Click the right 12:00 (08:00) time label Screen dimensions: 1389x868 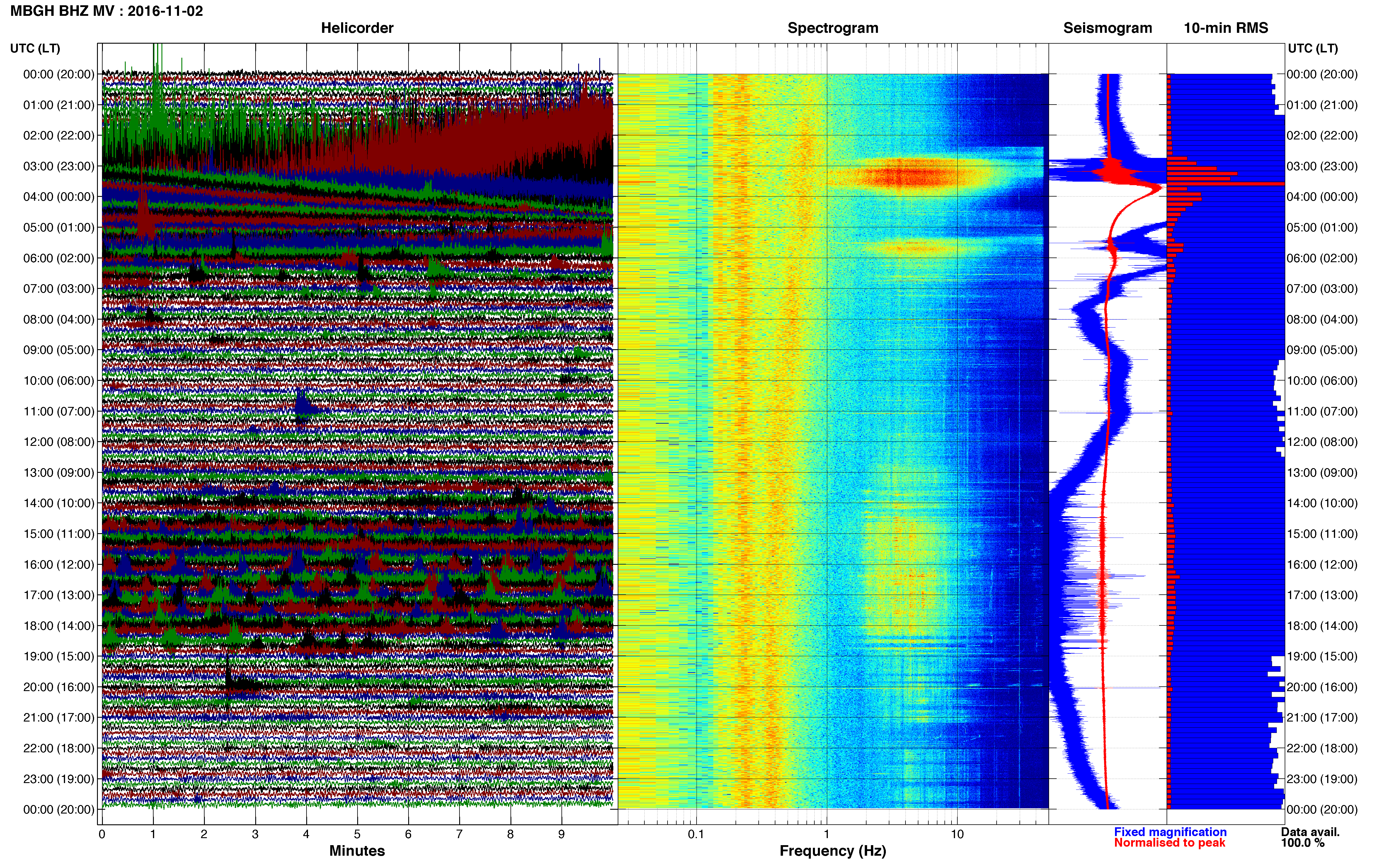tap(1322, 442)
